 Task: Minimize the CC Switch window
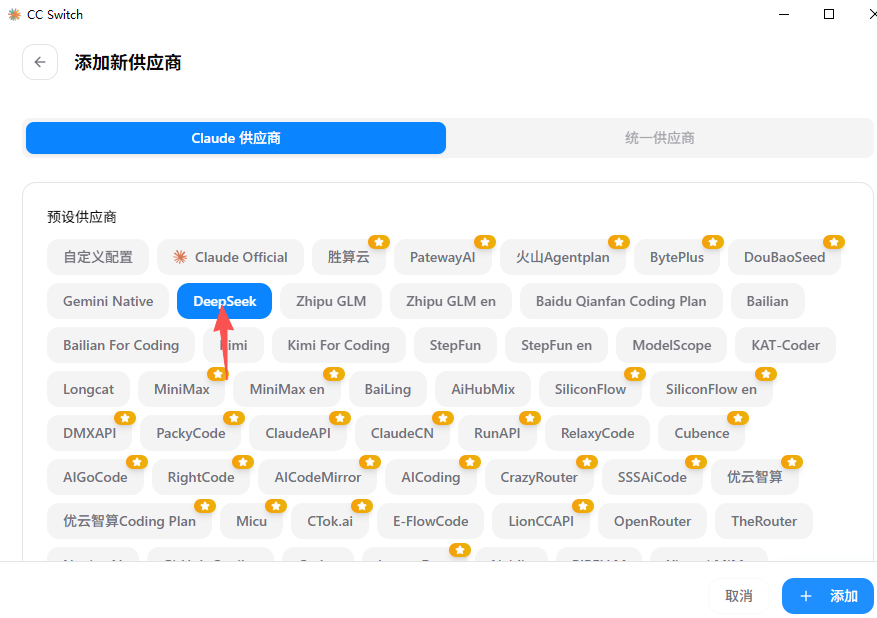pyautogui.click(x=784, y=14)
